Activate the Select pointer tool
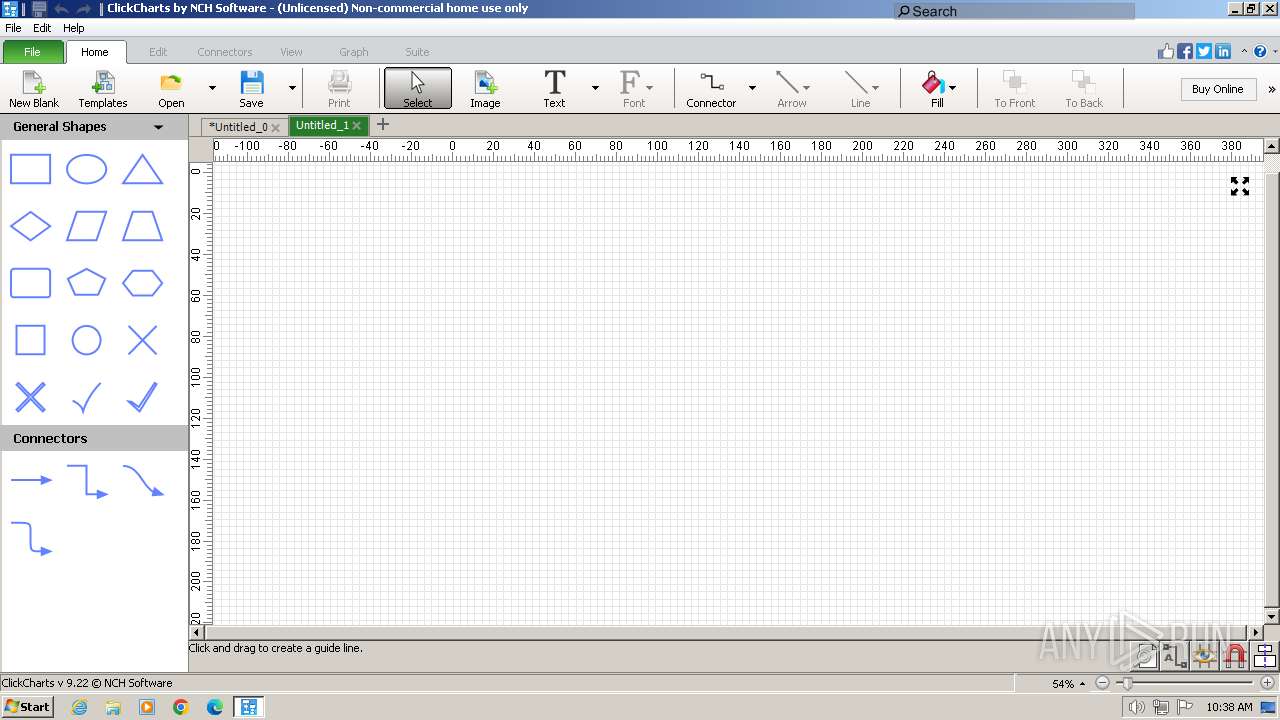Viewport: 1280px width, 720px height. click(418, 89)
